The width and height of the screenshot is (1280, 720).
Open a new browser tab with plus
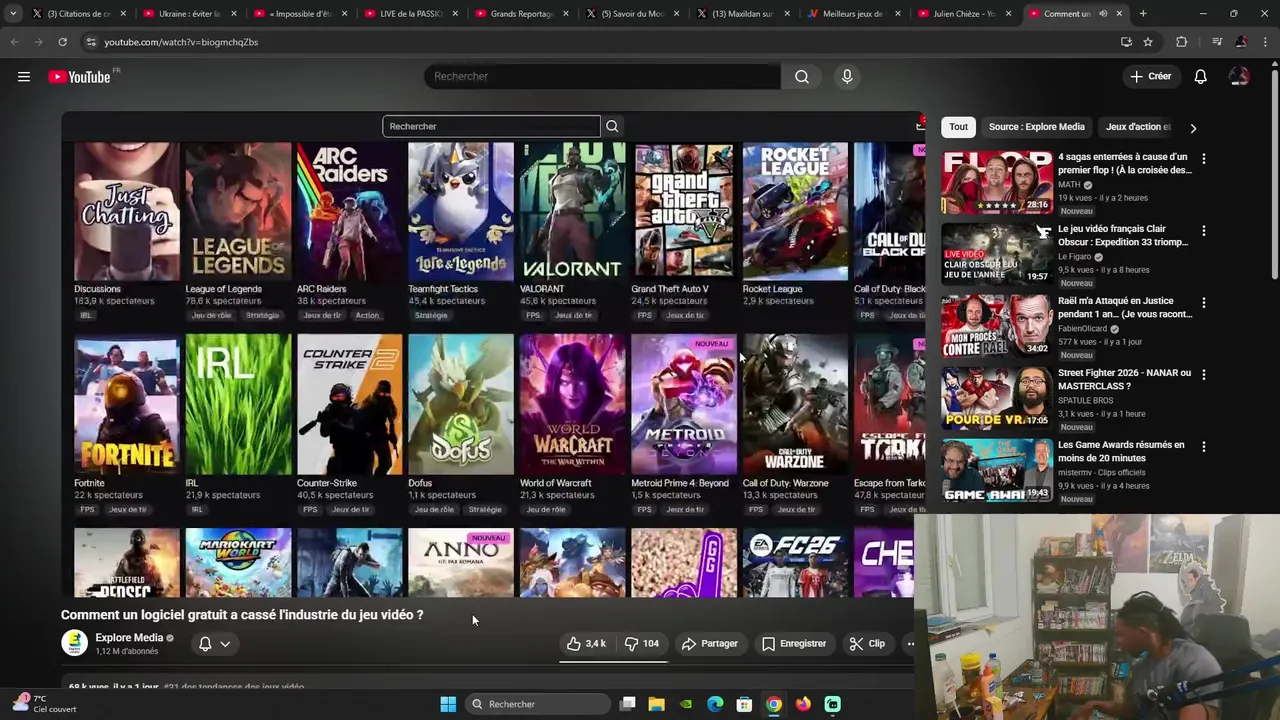coord(1143,14)
